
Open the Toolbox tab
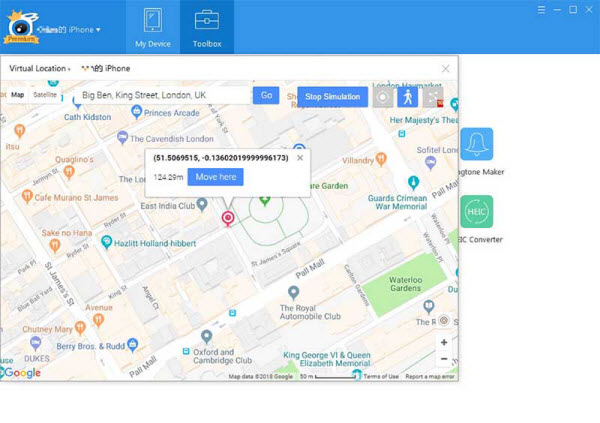tap(207, 27)
